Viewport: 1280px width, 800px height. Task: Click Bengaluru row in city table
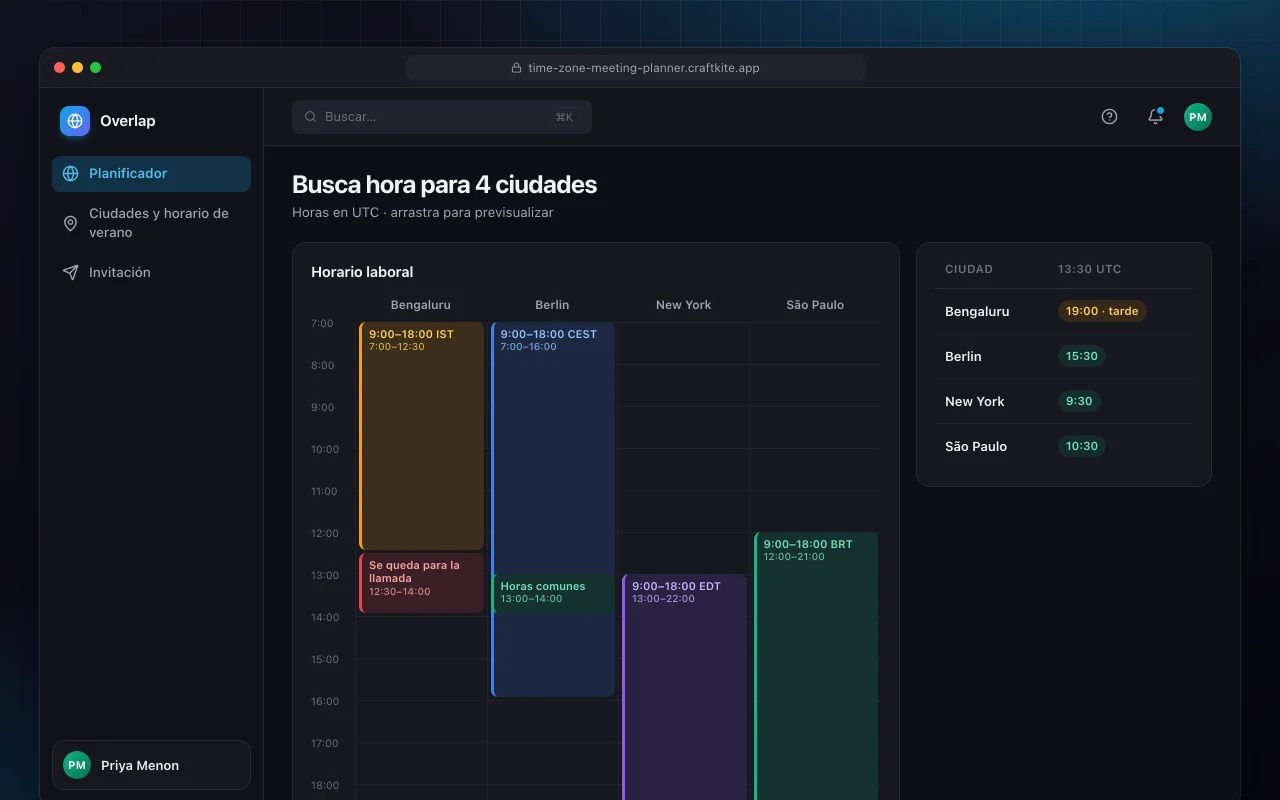[1064, 311]
